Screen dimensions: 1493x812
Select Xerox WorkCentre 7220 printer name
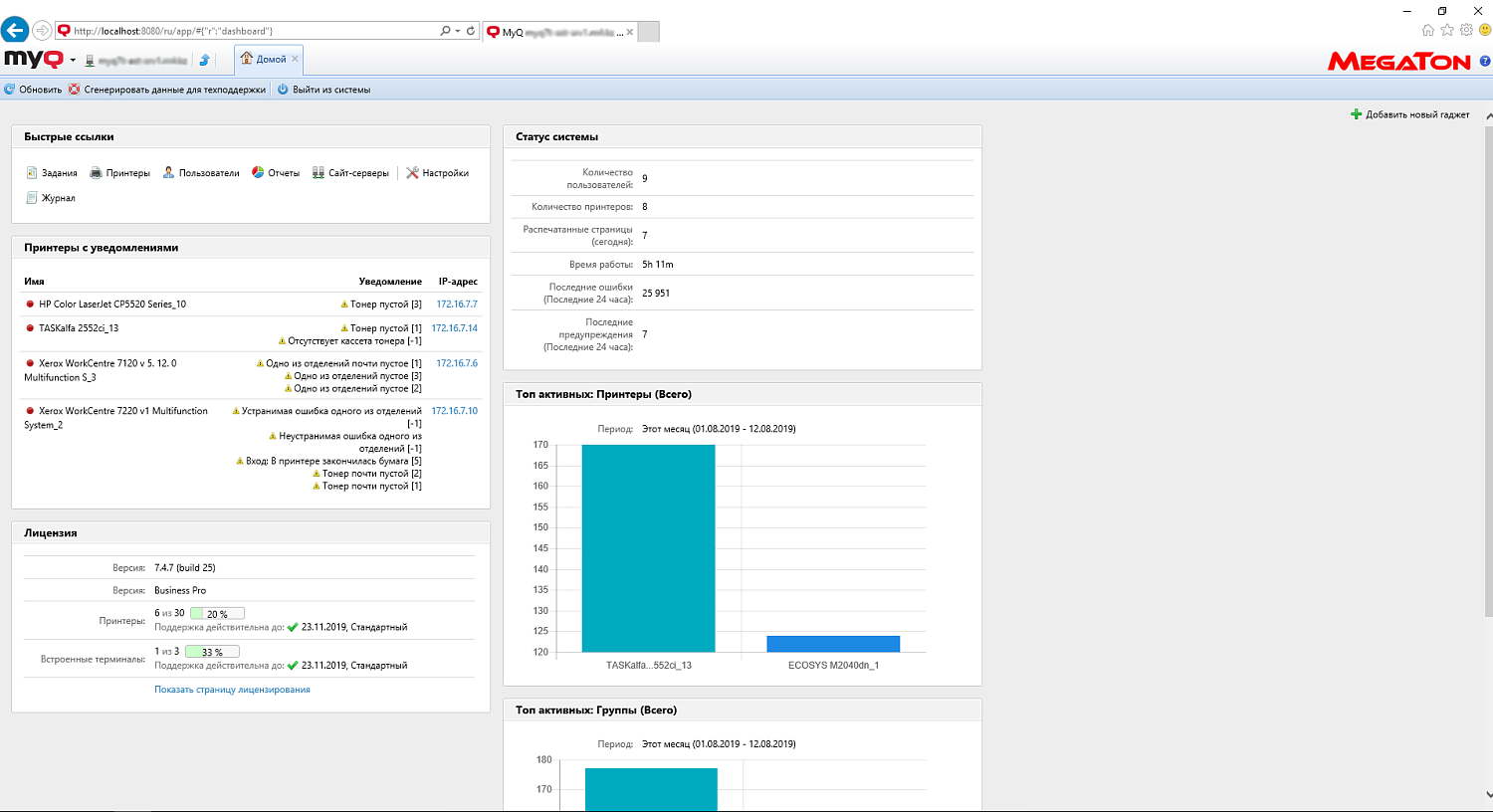tap(115, 418)
